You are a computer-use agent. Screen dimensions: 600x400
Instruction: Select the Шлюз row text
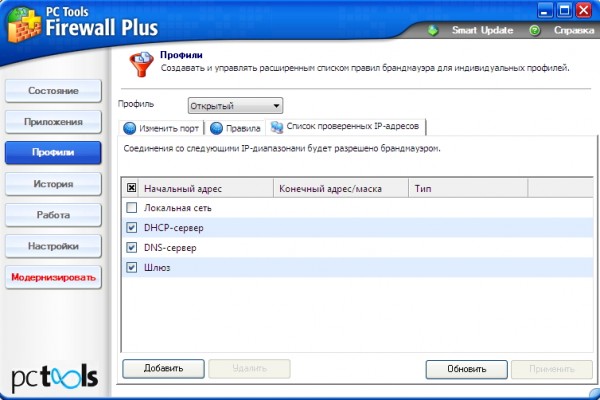[x=157, y=268]
